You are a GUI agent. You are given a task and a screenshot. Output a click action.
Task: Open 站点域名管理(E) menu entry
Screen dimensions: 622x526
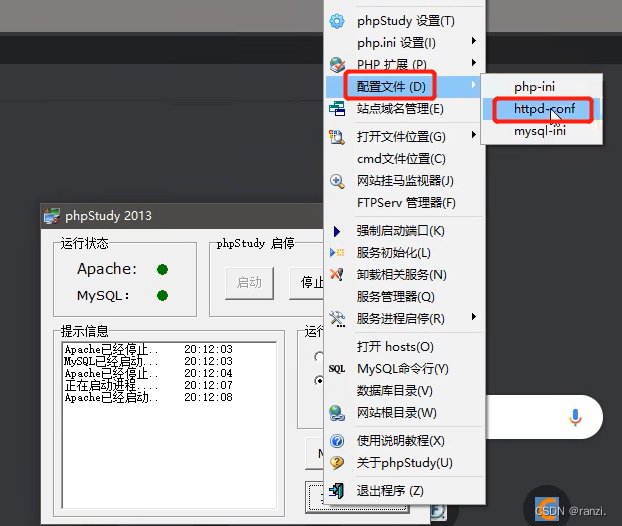(405, 108)
